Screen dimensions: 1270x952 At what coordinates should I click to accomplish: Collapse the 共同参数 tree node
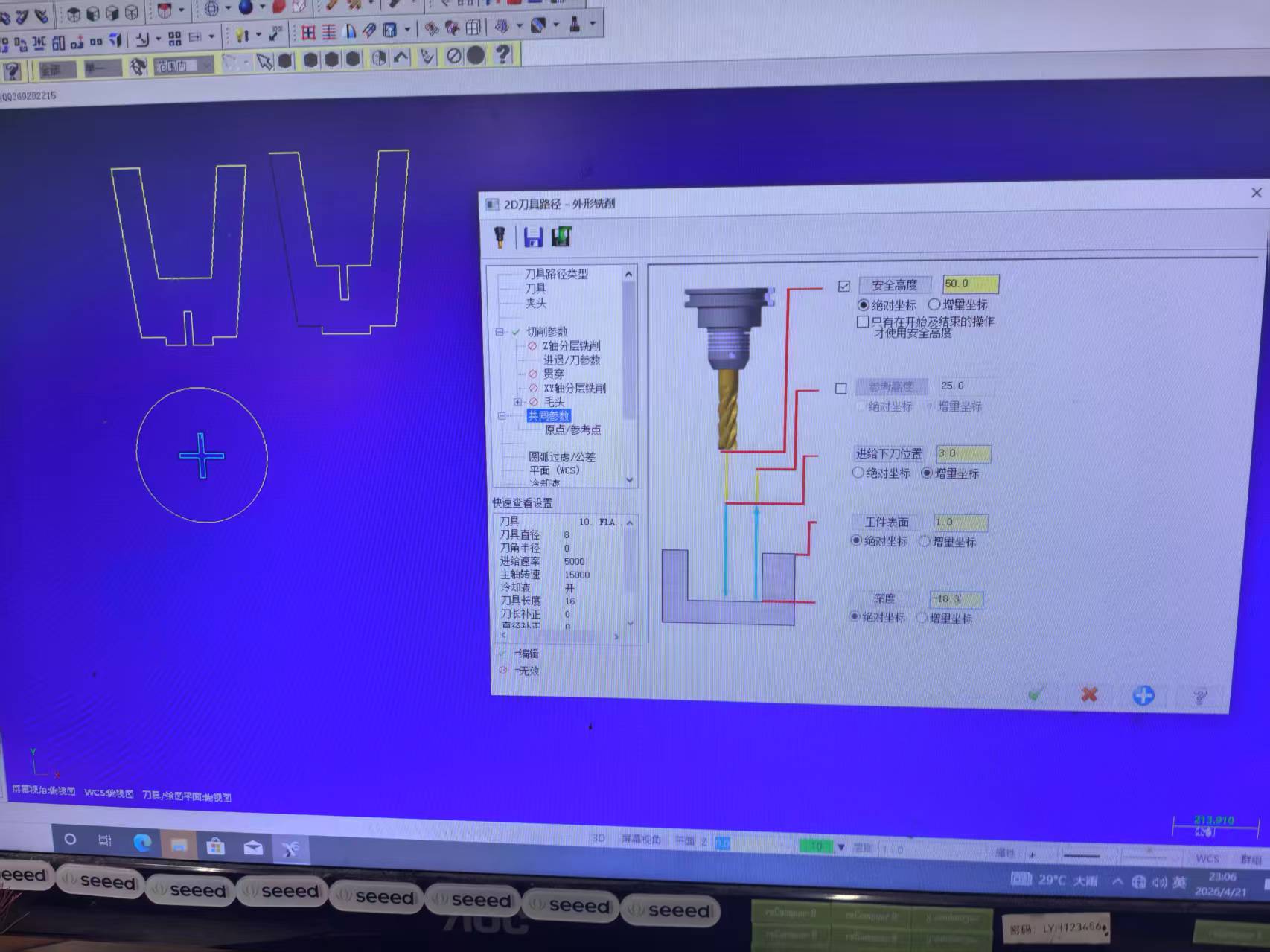click(502, 416)
